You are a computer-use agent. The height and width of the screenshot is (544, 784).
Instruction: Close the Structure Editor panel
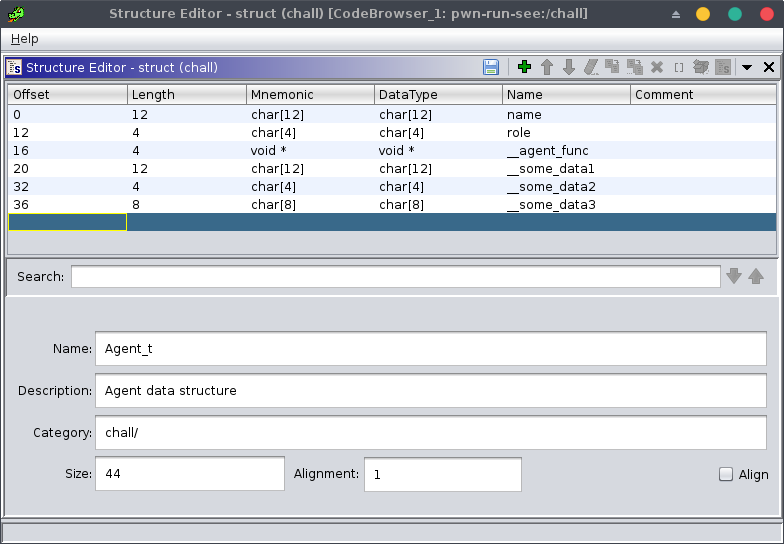(769, 67)
